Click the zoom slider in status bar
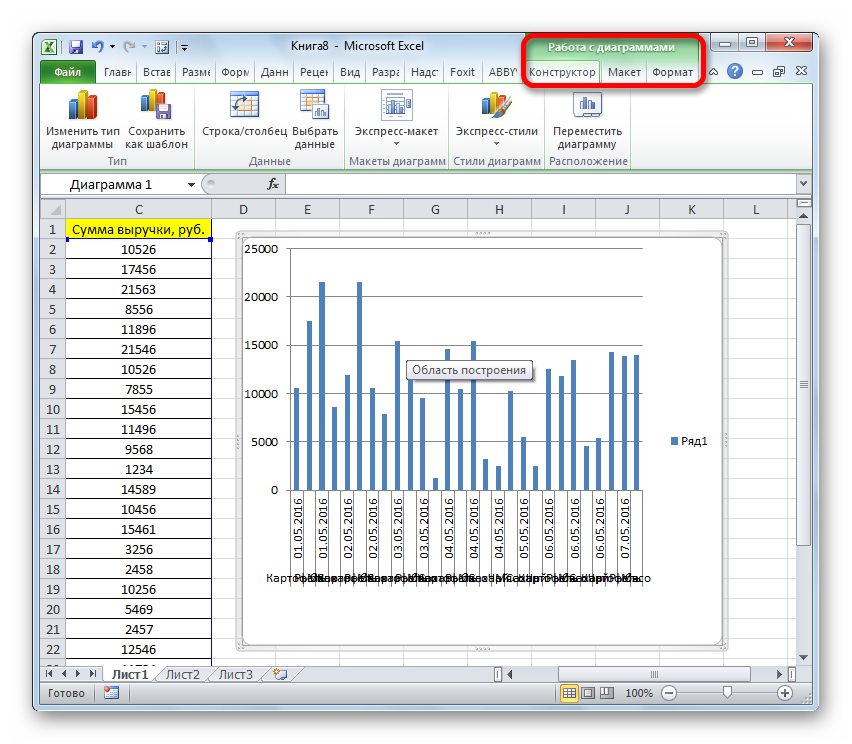 (x=727, y=693)
